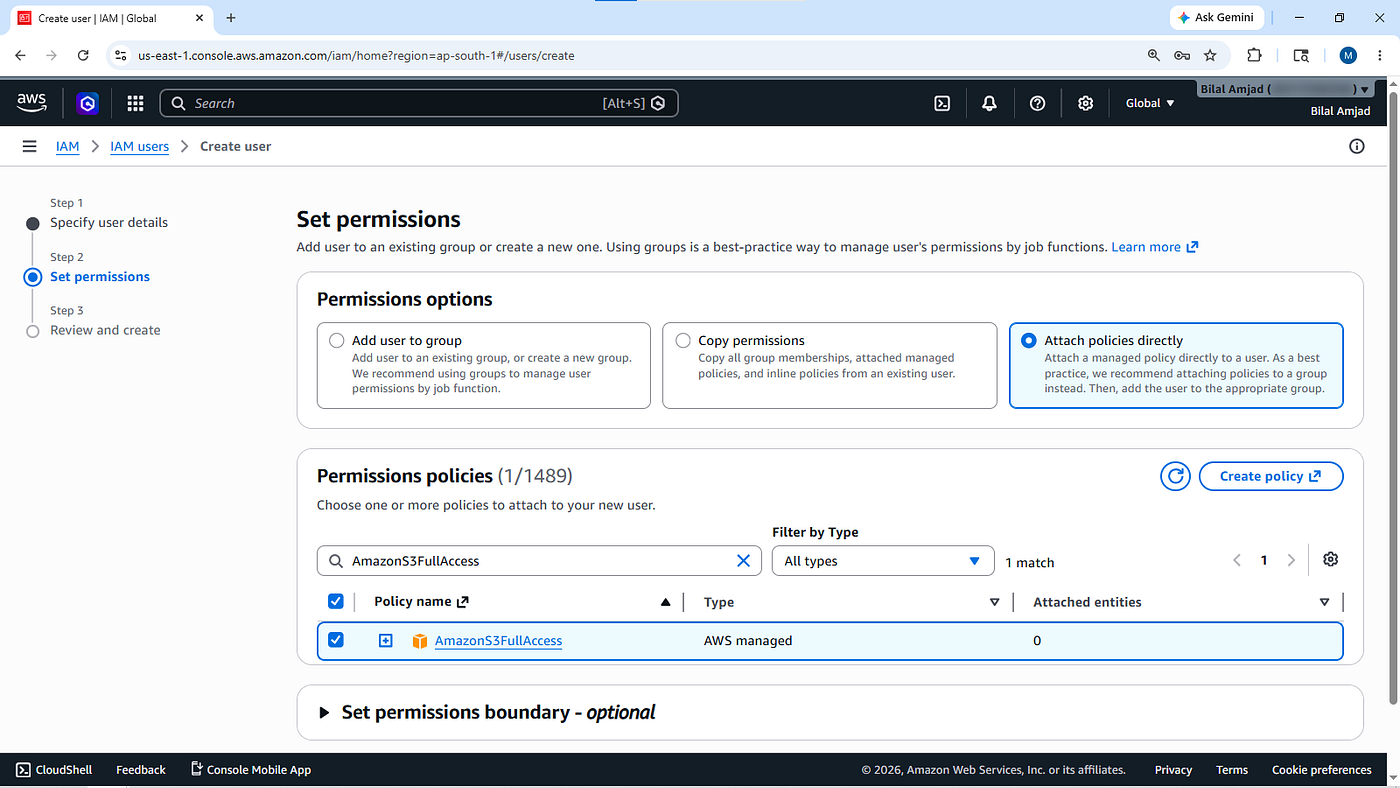Sort by Attached entities column arrow
Screen dimensions: 1400x788
[x=1324, y=602]
